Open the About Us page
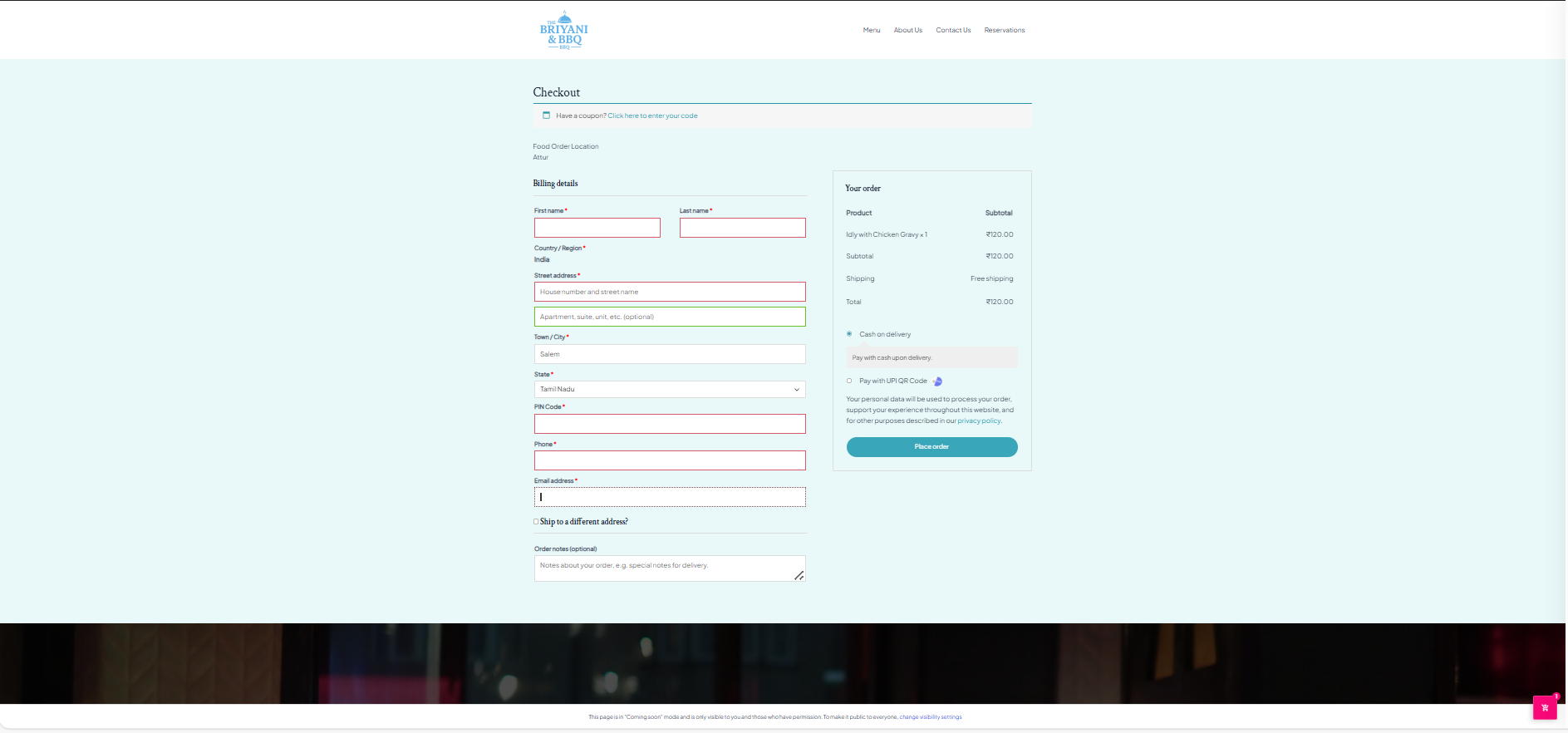Image resolution: width=1568 pixels, height=733 pixels. pos(907,31)
